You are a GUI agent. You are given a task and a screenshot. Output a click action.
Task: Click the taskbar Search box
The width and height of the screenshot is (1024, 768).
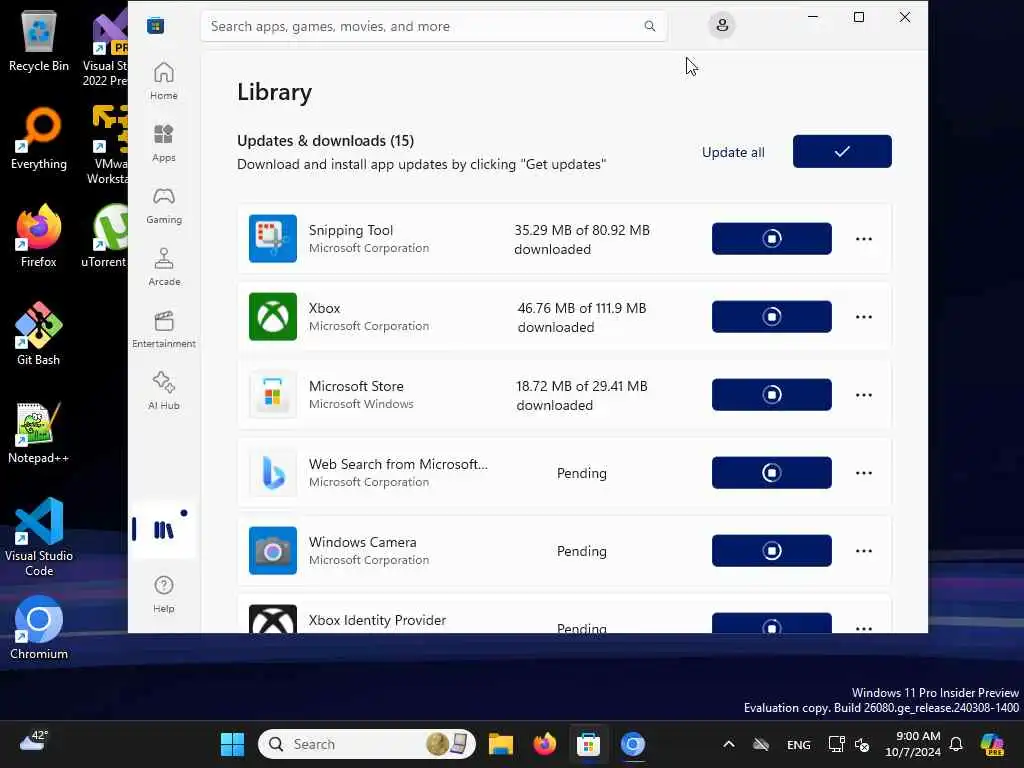click(367, 744)
